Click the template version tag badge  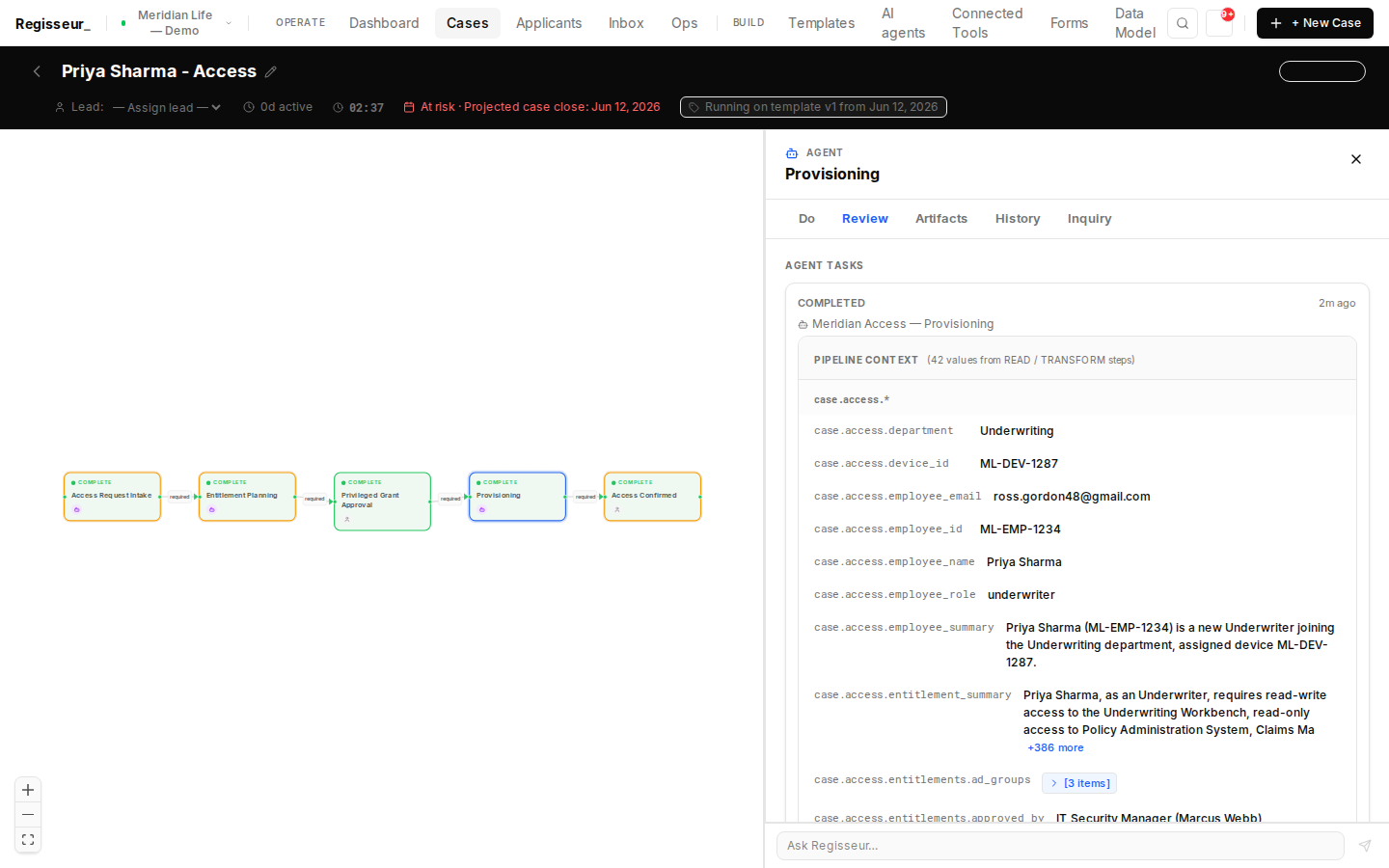(x=813, y=107)
